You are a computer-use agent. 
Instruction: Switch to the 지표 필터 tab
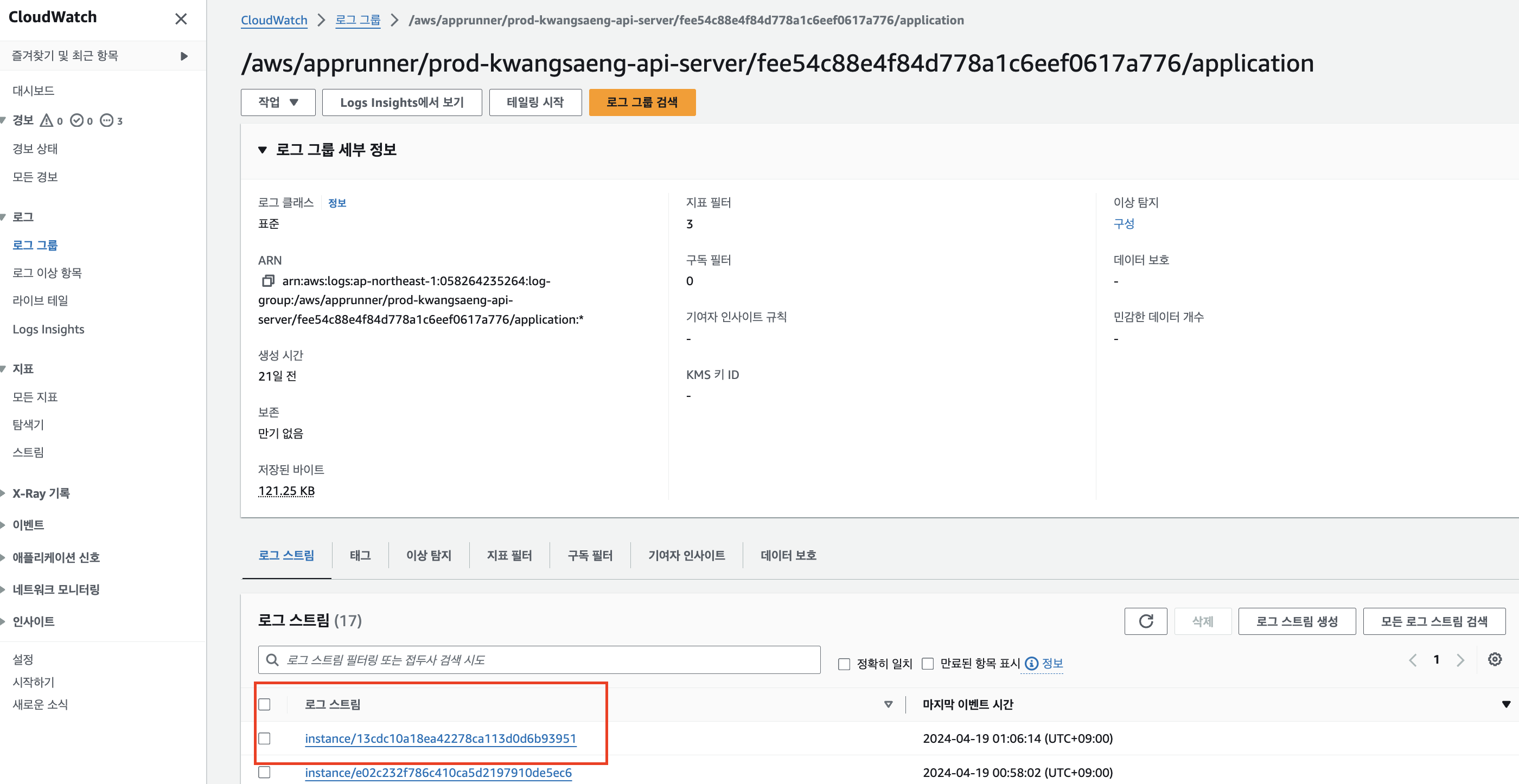(509, 555)
